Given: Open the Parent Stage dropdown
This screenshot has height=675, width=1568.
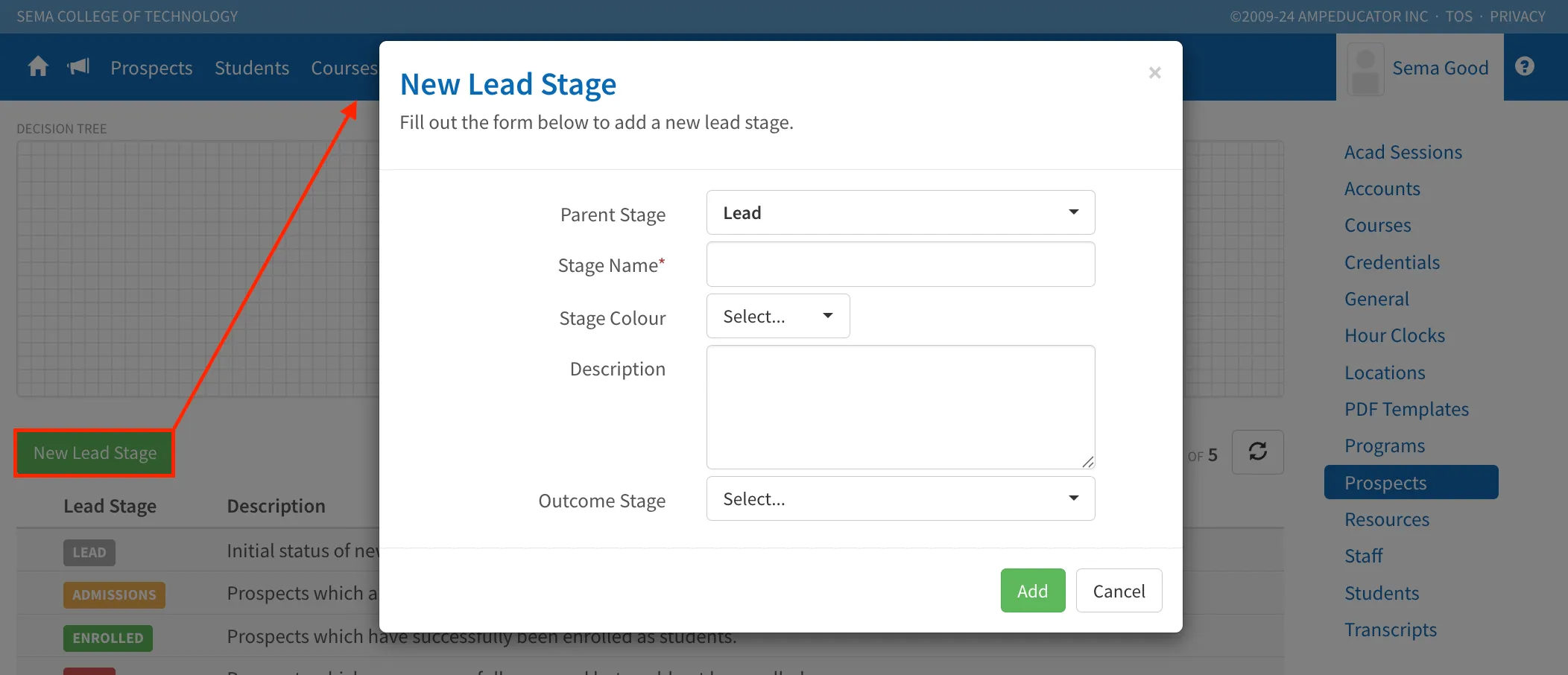Looking at the screenshot, I should tap(900, 212).
